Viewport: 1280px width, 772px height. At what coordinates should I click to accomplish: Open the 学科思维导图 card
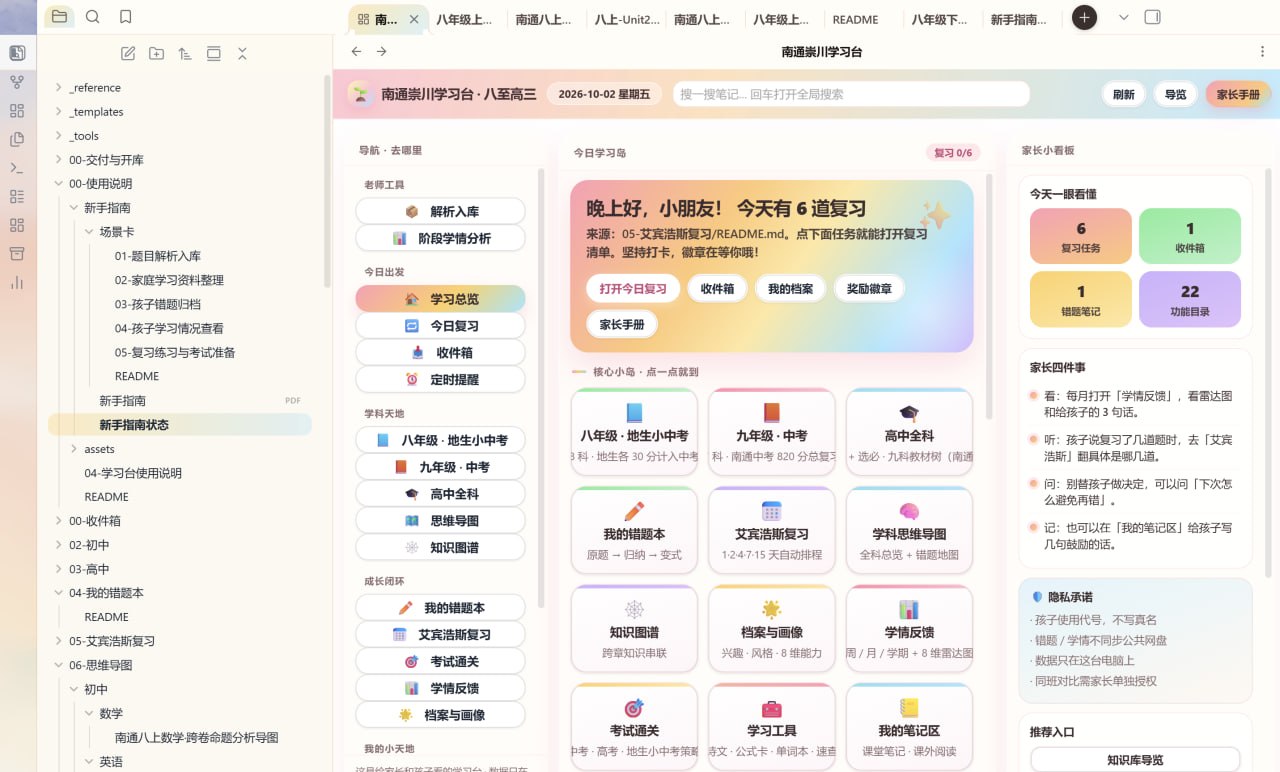[x=908, y=530]
